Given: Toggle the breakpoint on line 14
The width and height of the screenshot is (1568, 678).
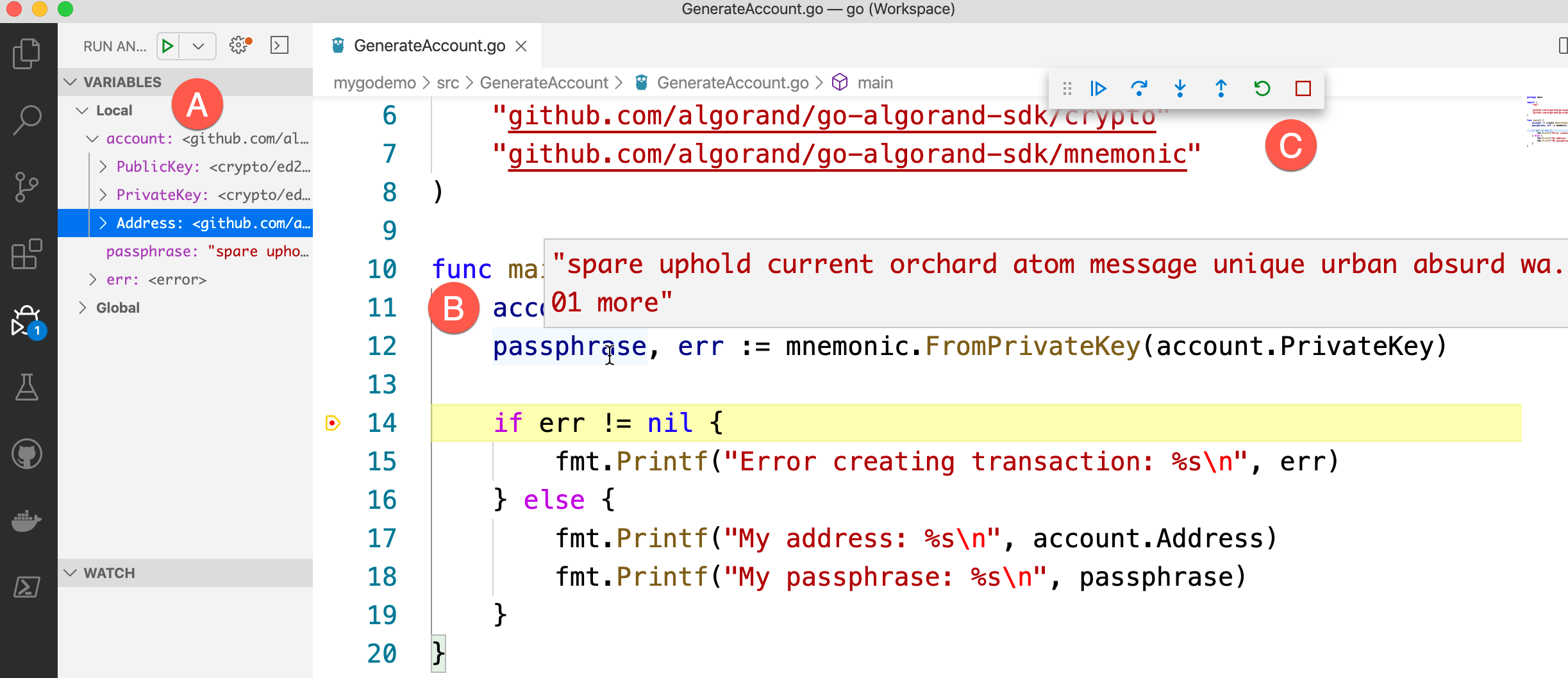Looking at the screenshot, I should 333,423.
